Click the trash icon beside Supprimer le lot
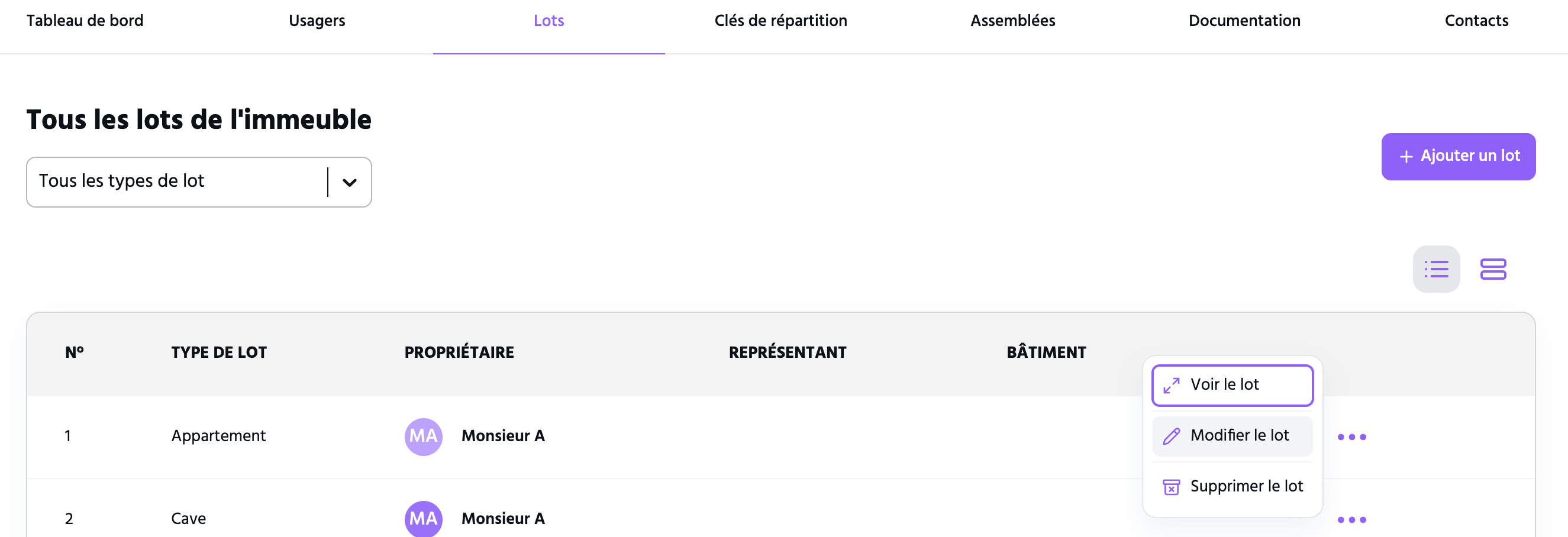The height and width of the screenshot is (537, 1568). click(x=1171, y=487)
